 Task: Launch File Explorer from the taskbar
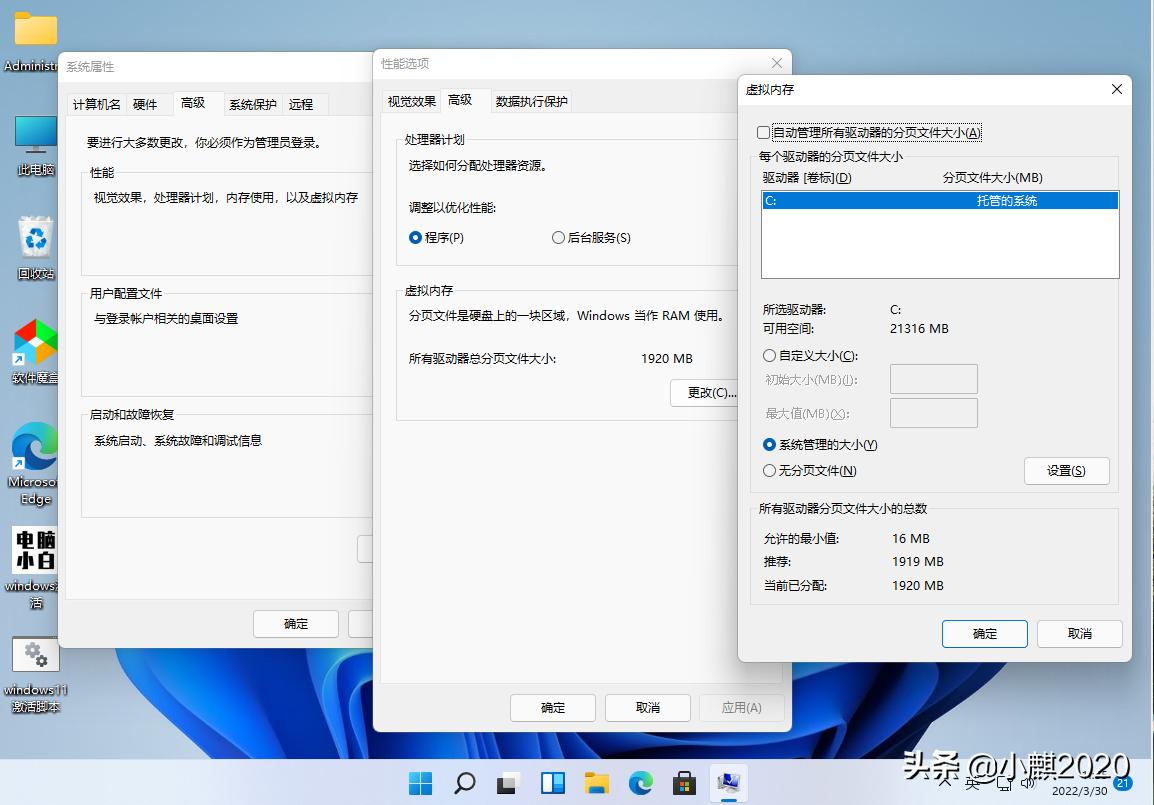click(598, 783)
